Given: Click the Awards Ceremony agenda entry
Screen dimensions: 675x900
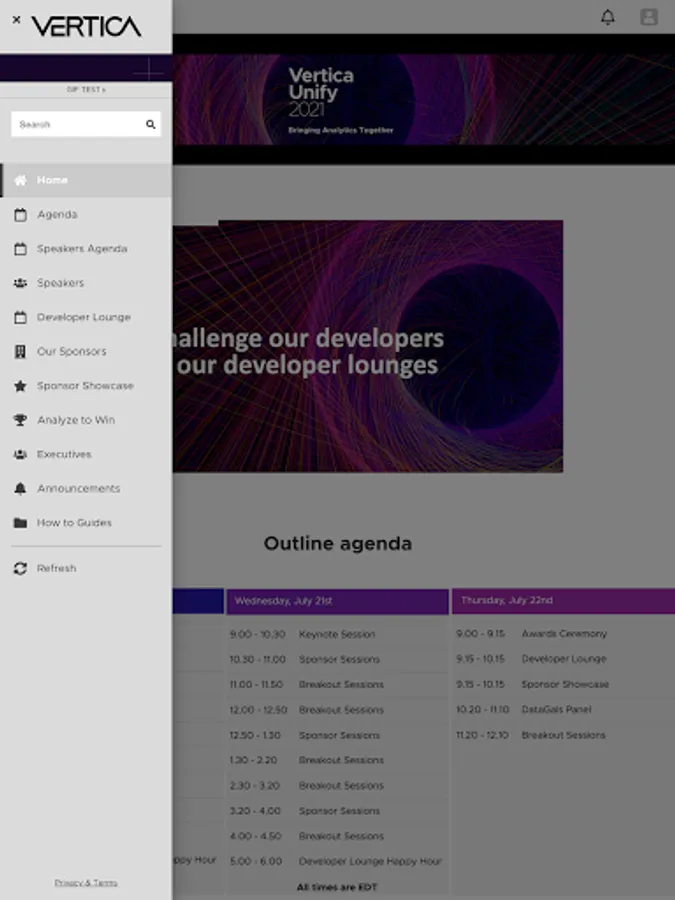Looking at the screenshot, I should pyautogui.click(x=564, y=634).
